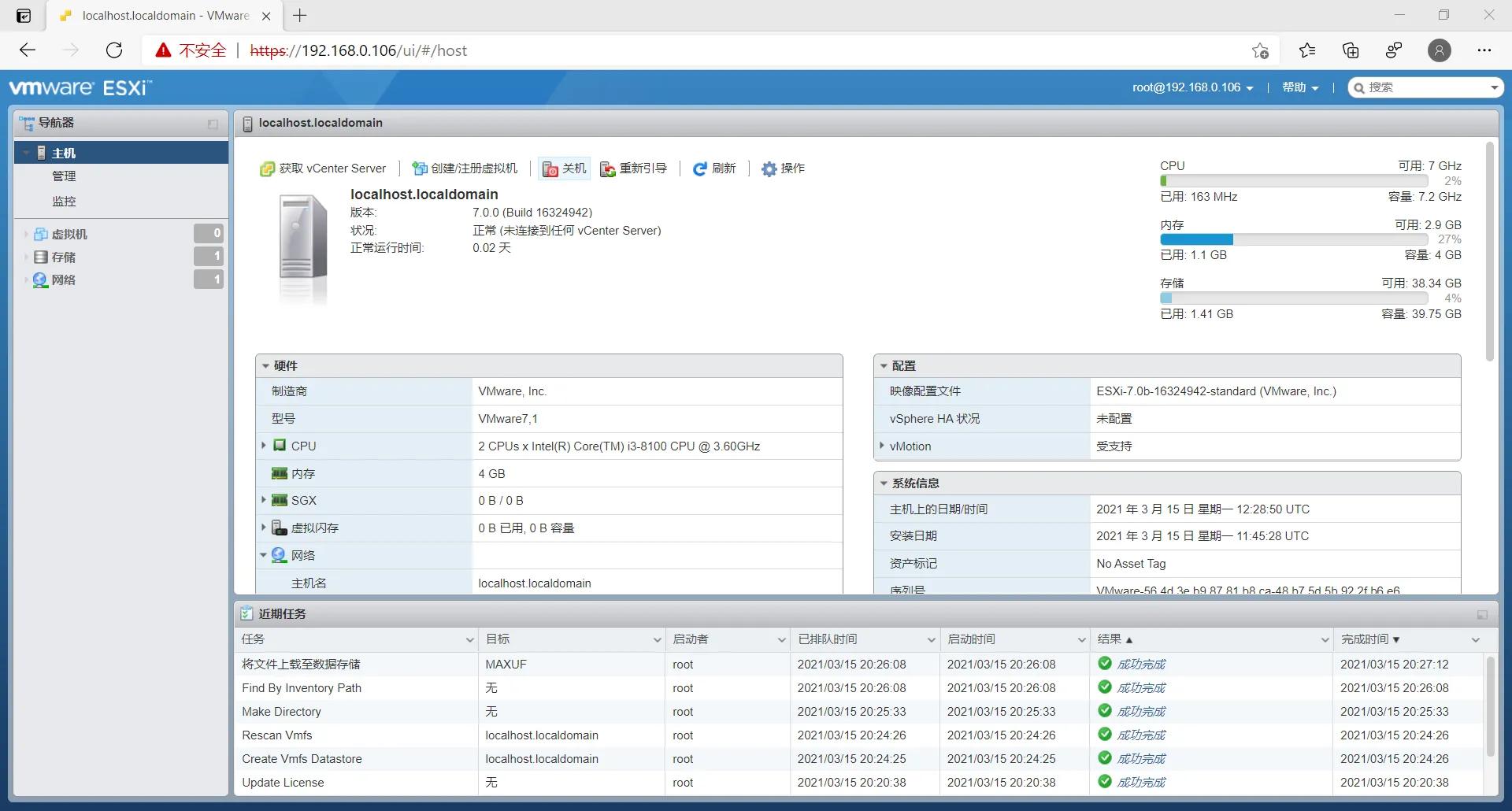Click 成功完成 for Make Directory task
Image resolution: width=1512 pixels, height=811 pixels.
click(x=1141, y=712)
